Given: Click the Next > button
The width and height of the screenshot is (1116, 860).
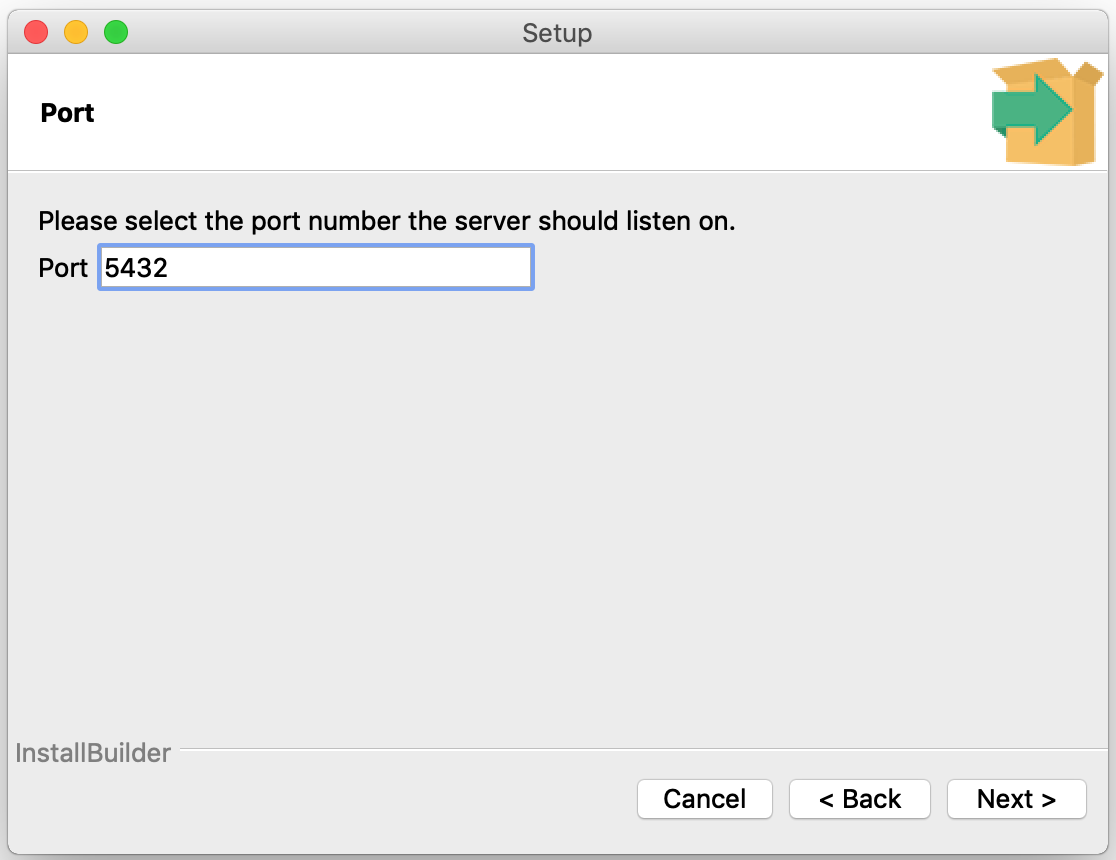Looking at the screenshot, I should pyautogui.click(x=1016, y=799).
